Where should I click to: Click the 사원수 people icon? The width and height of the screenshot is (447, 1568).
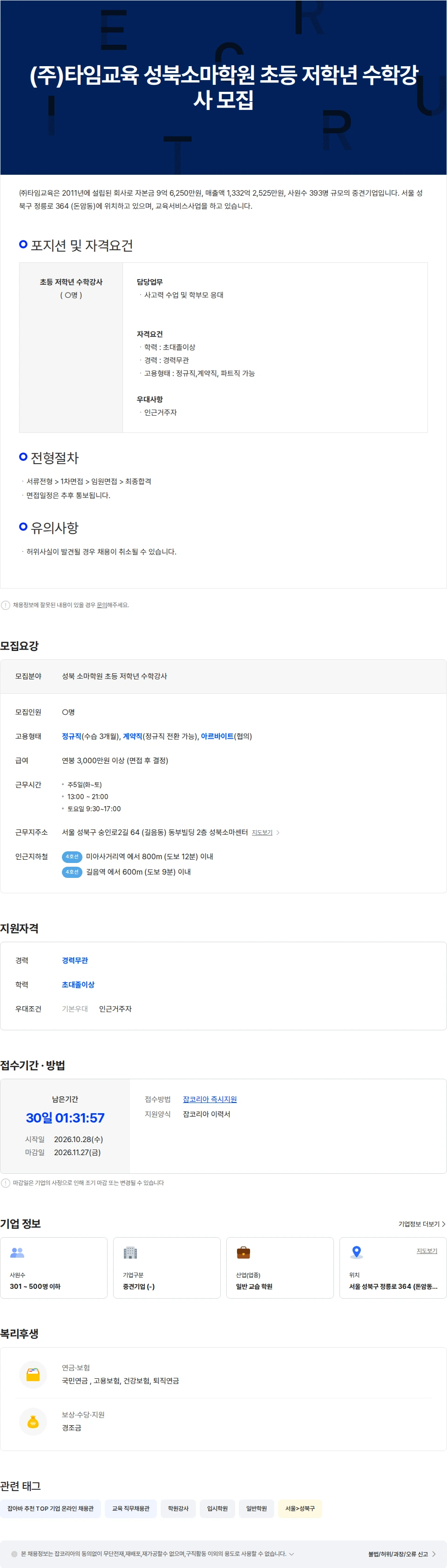click(17, 1252)
